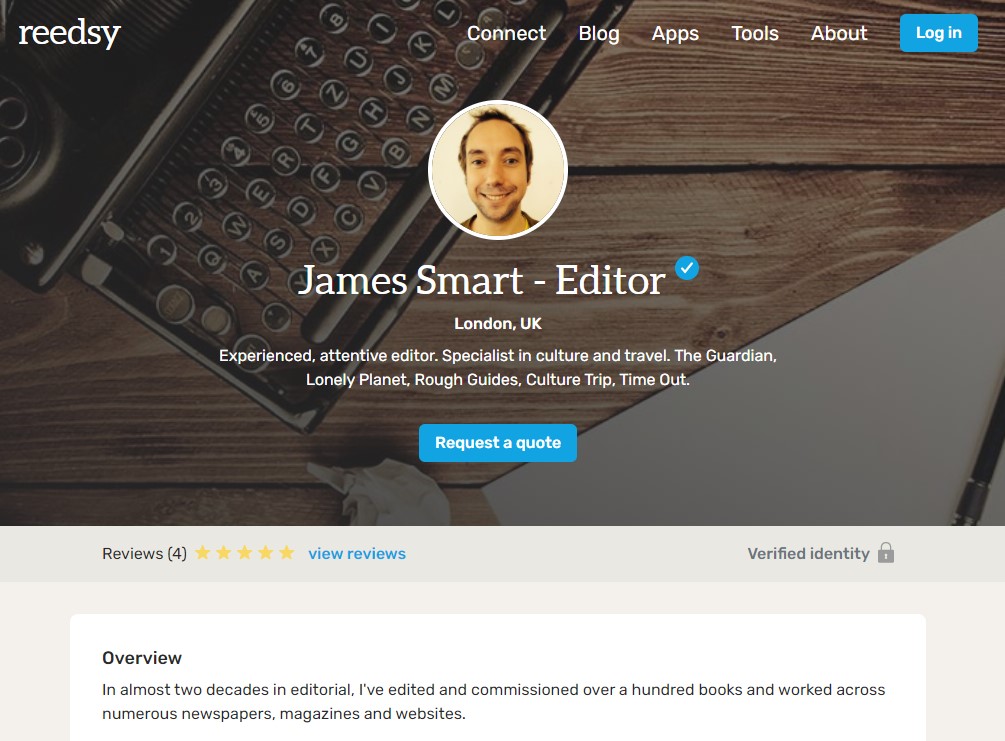The image size is (1005, 741).
Task: Open James Smart's profile photo
Action: [498, 170]
